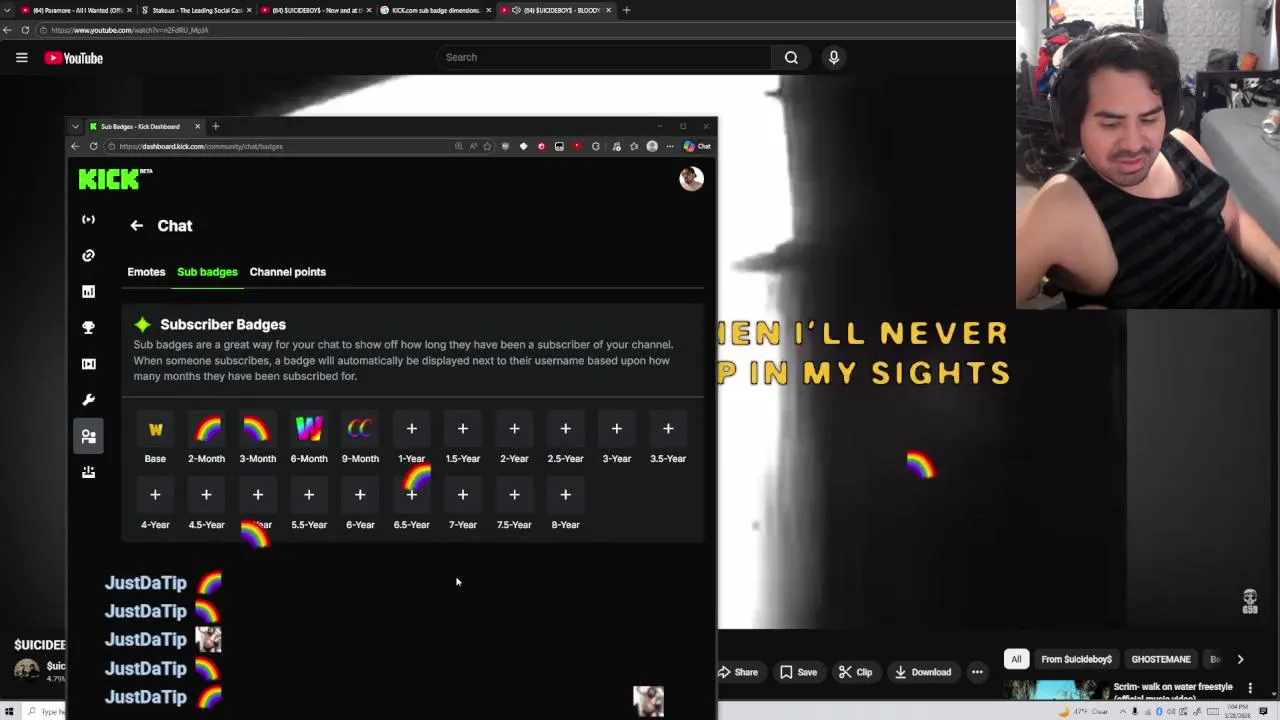Bookmark the Kick dashboard page with star icon
The width and height of the screenshot is (1280, 720).
pyautogui.click(x=487, y=146)
